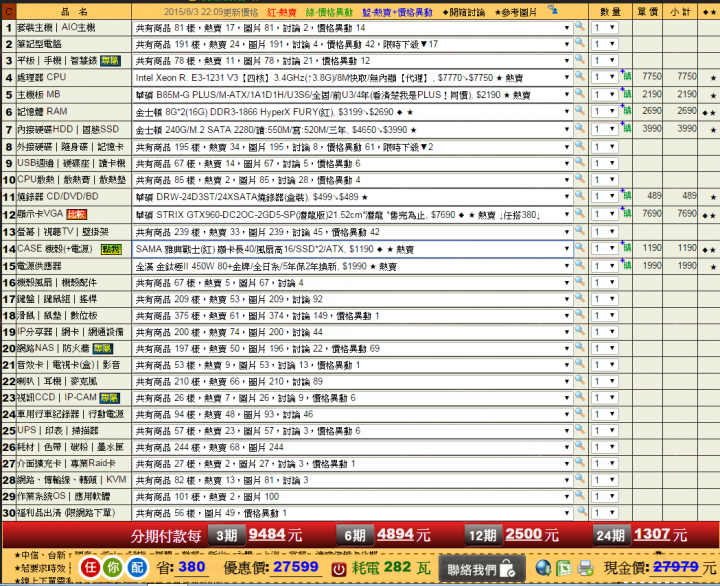
Task: Click the 380 savings value
Action: pos(191,567)
